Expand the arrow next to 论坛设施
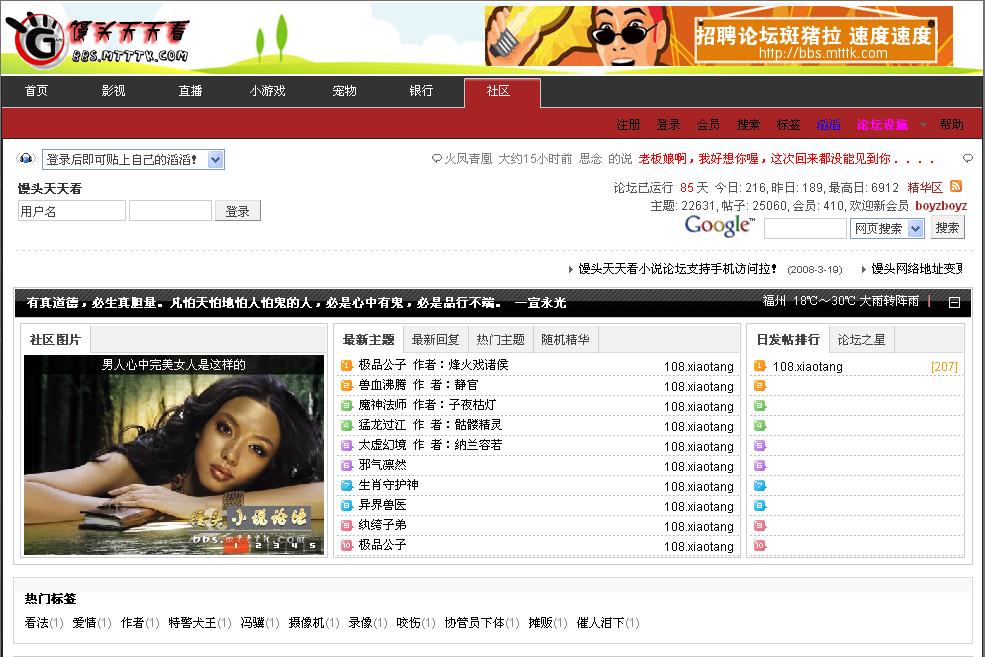Viewport: 985px width, 657px height. click(923, 125)
